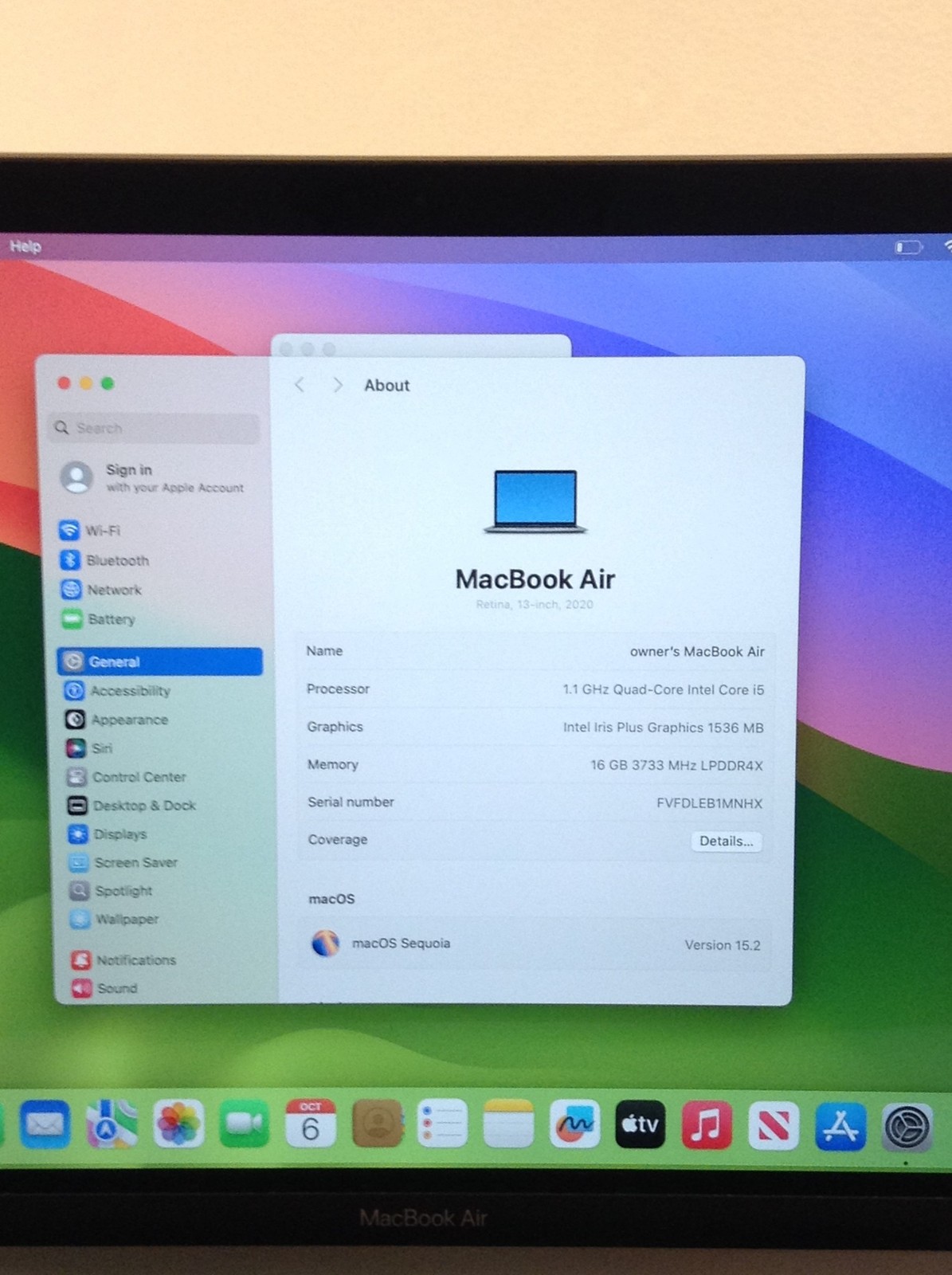Image resolution: width=952 pixels, height=1275 pixels.
Task: Click the Memory value 16 GB 3733 MHz
Action: [676, 765]
